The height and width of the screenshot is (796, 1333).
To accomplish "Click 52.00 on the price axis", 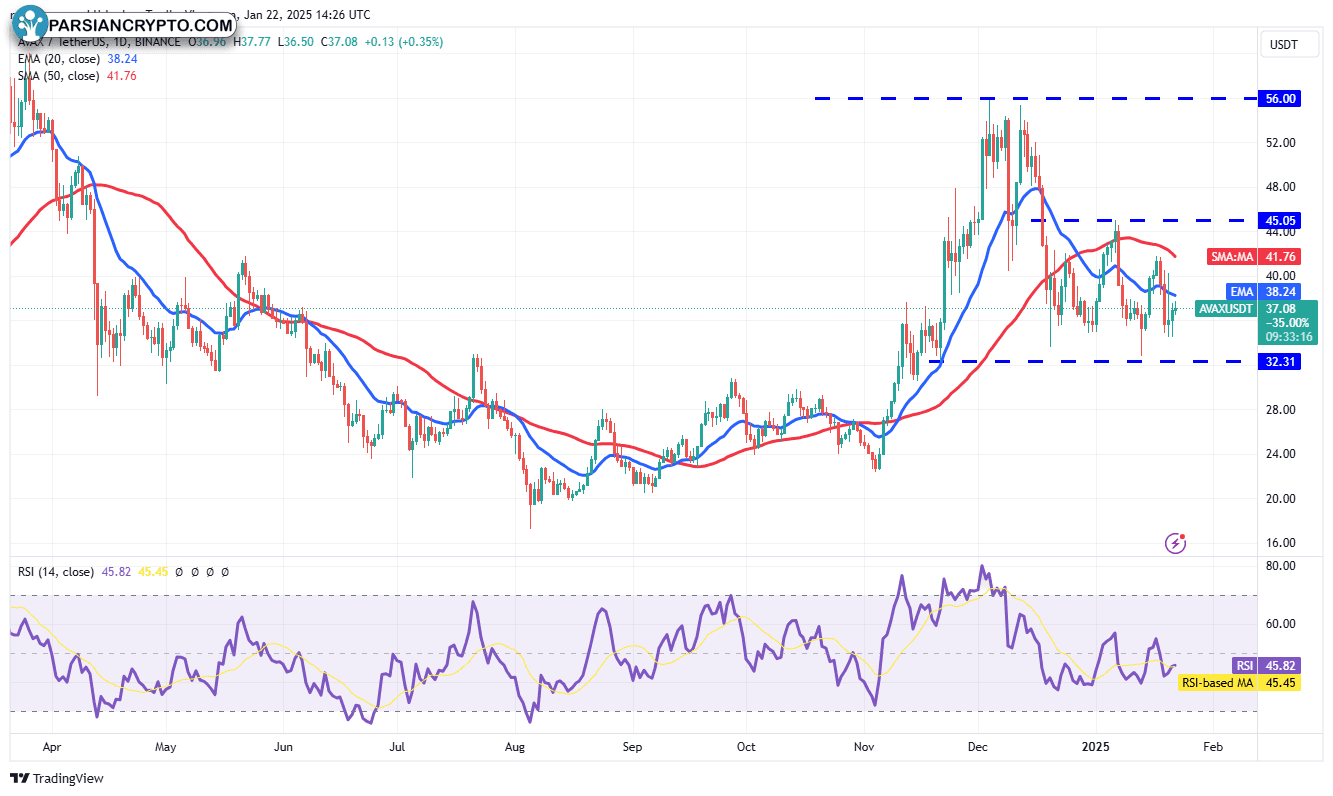I will pyautogui.click(x=1281, y=143).
